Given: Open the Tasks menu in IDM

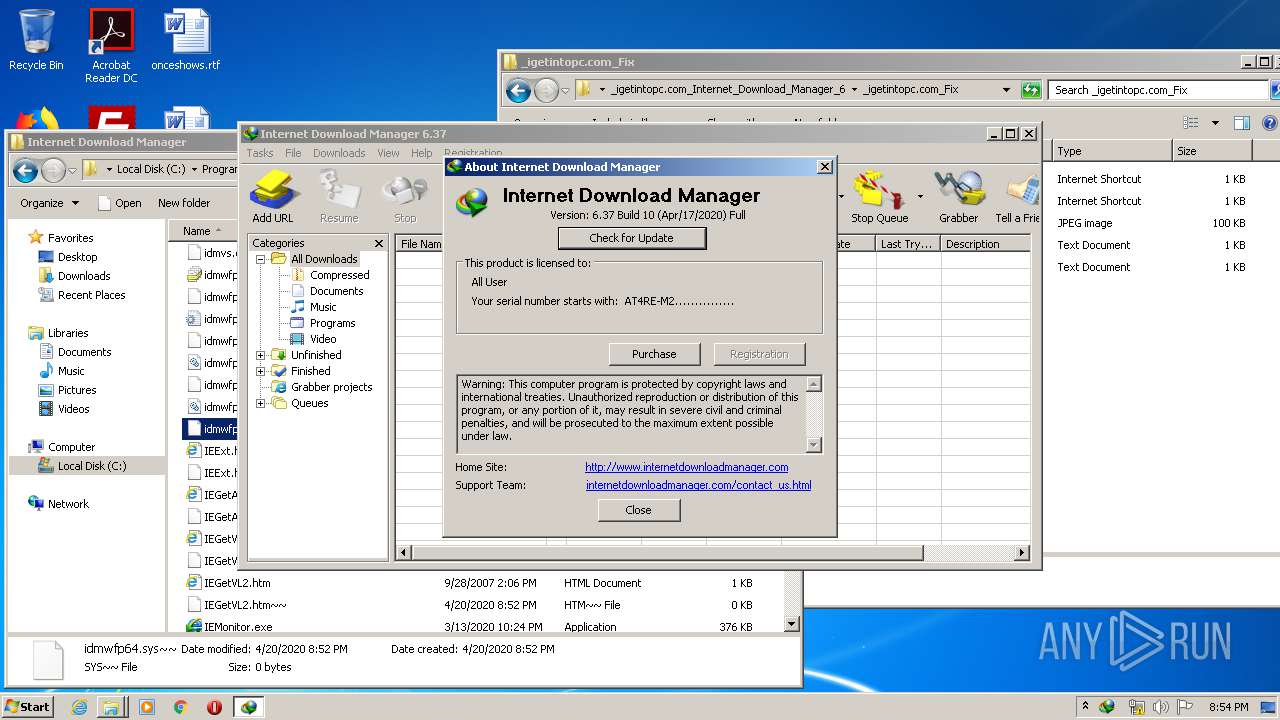Looking at the screenshot, I should (260, 153).
